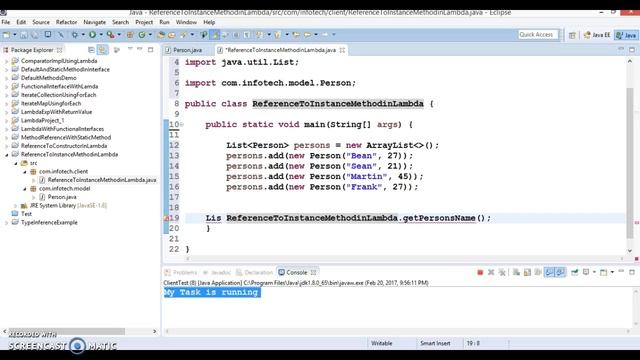
Task: Click the error marker on line 19
Action: coord(166,218)
